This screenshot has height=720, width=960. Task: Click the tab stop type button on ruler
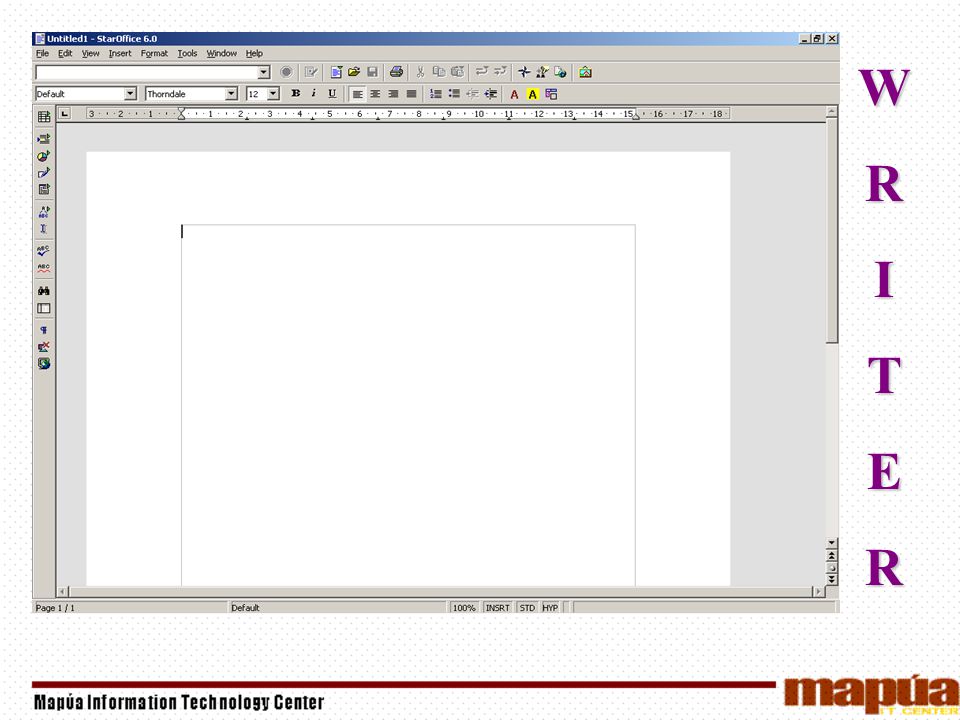(65, 114)
